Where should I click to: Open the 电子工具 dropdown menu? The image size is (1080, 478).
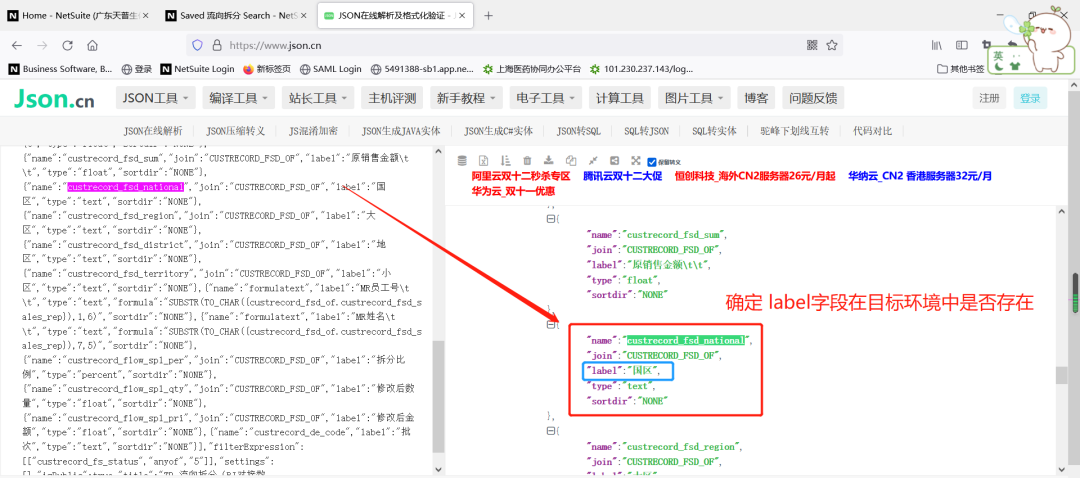(x=546, y=98)
